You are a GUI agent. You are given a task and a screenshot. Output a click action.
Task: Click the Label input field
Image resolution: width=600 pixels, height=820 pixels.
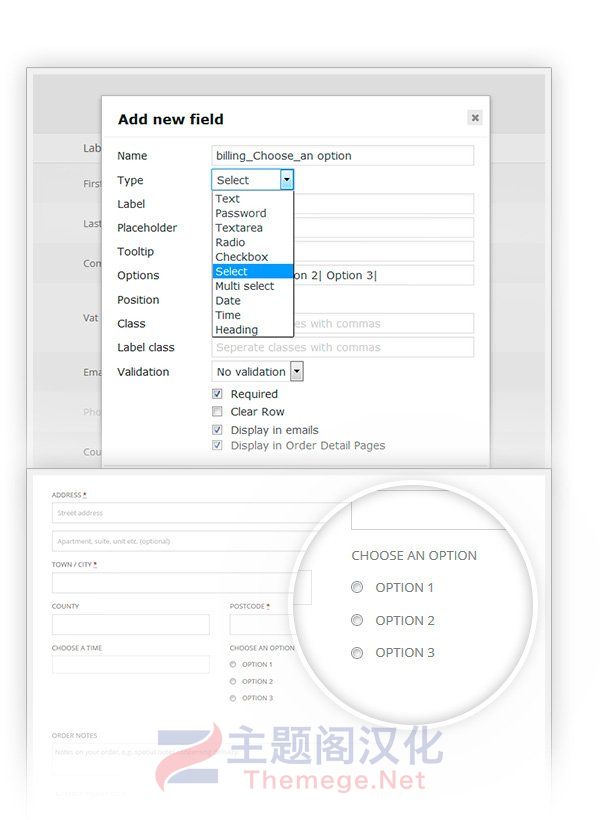[x=383, y=203]
